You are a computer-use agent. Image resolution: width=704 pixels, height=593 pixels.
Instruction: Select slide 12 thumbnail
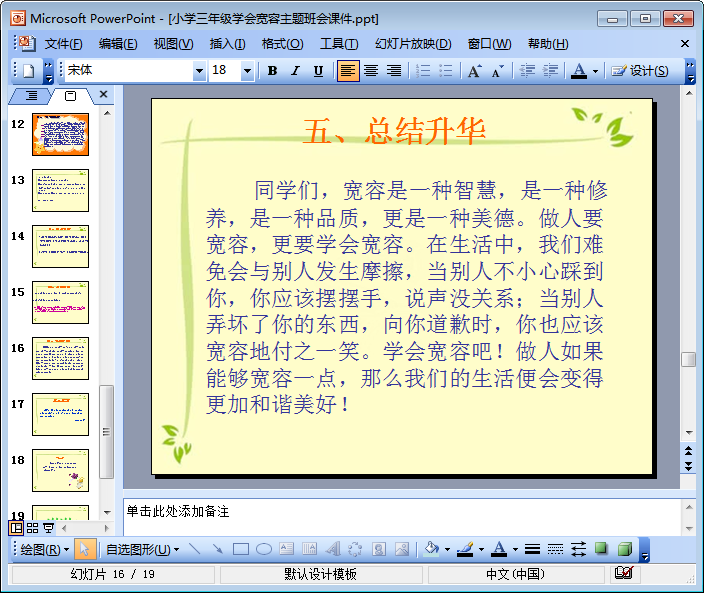pyautogui.click(x=61, y=134)
